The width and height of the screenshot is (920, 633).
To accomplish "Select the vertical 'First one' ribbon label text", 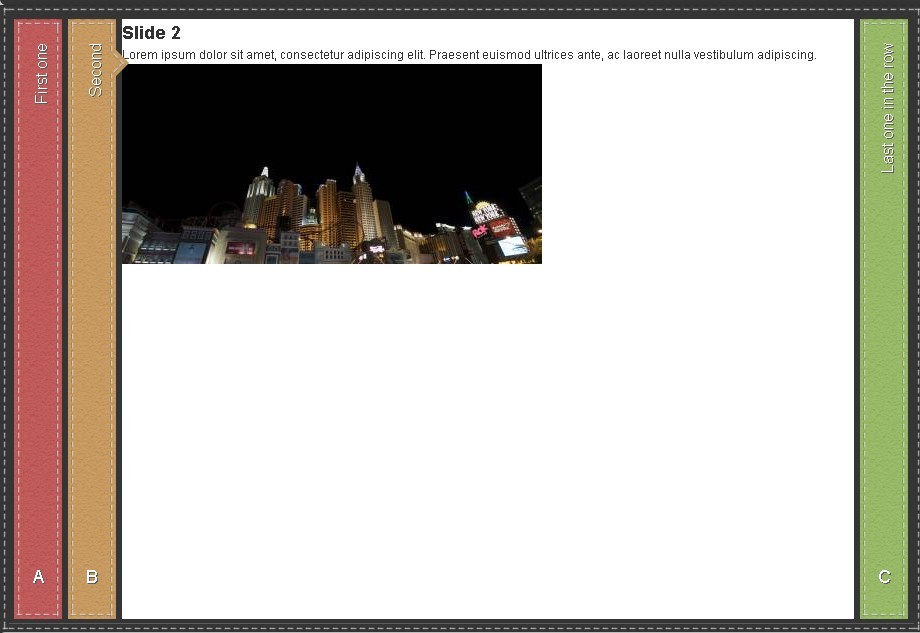I will (40, 66).
